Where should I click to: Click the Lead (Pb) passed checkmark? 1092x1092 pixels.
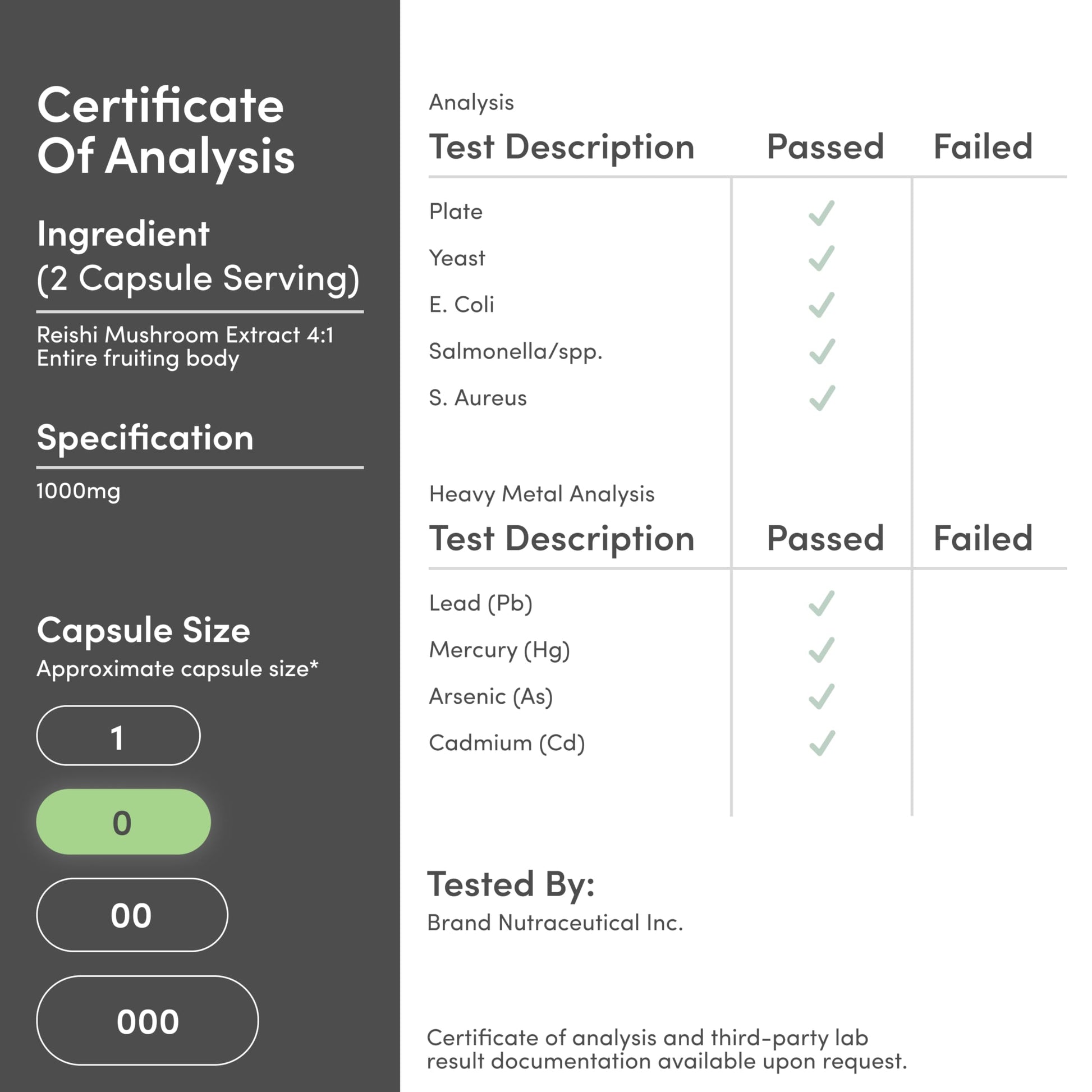click(822, 603)
